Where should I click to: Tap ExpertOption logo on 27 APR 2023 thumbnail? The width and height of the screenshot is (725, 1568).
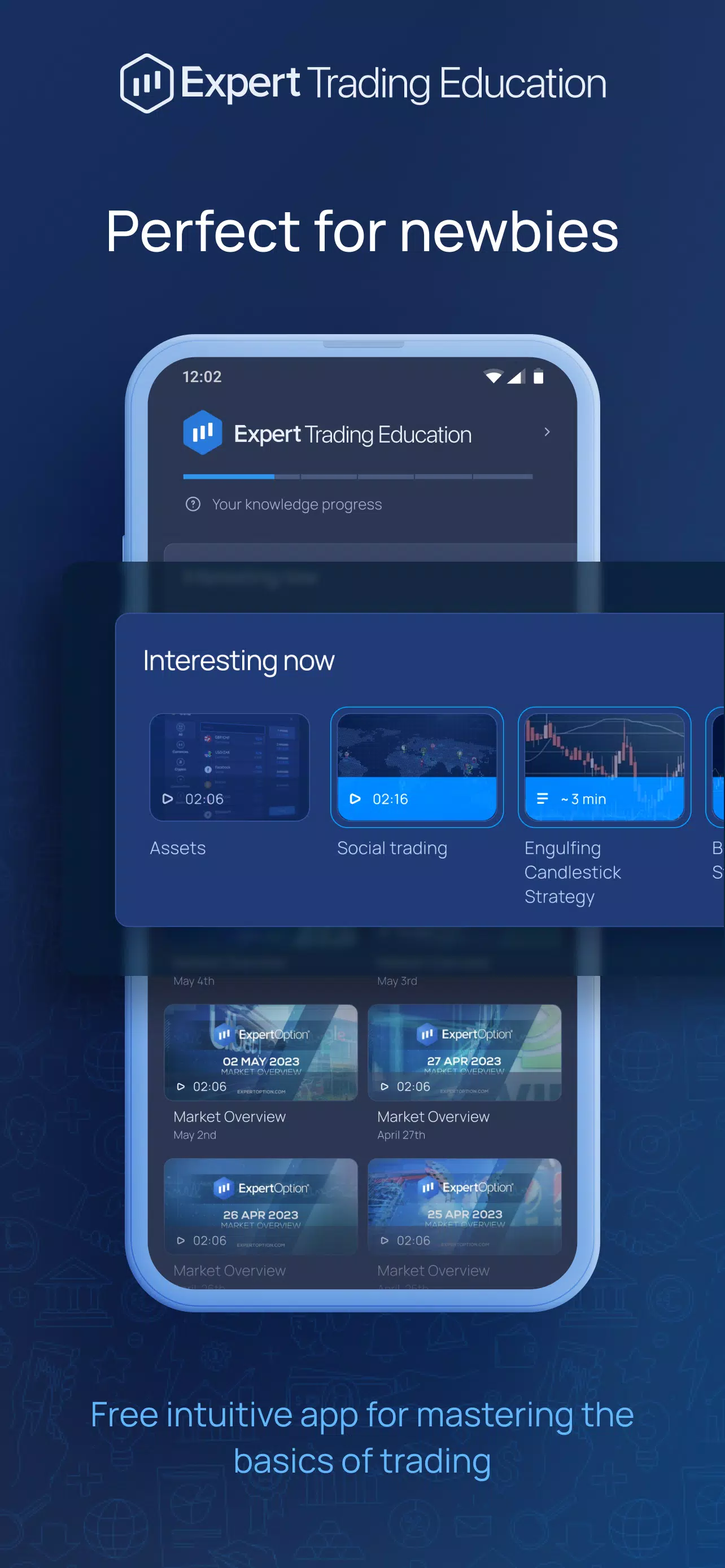(465, 1033)
